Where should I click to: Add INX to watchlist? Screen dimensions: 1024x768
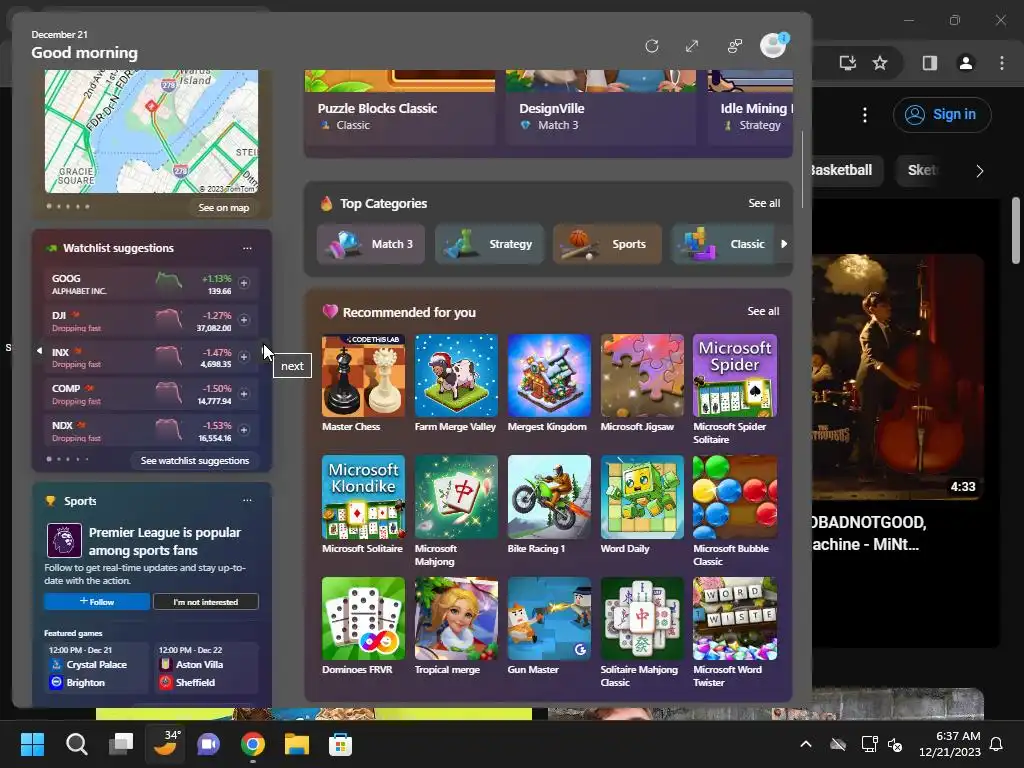coord(244,357)
